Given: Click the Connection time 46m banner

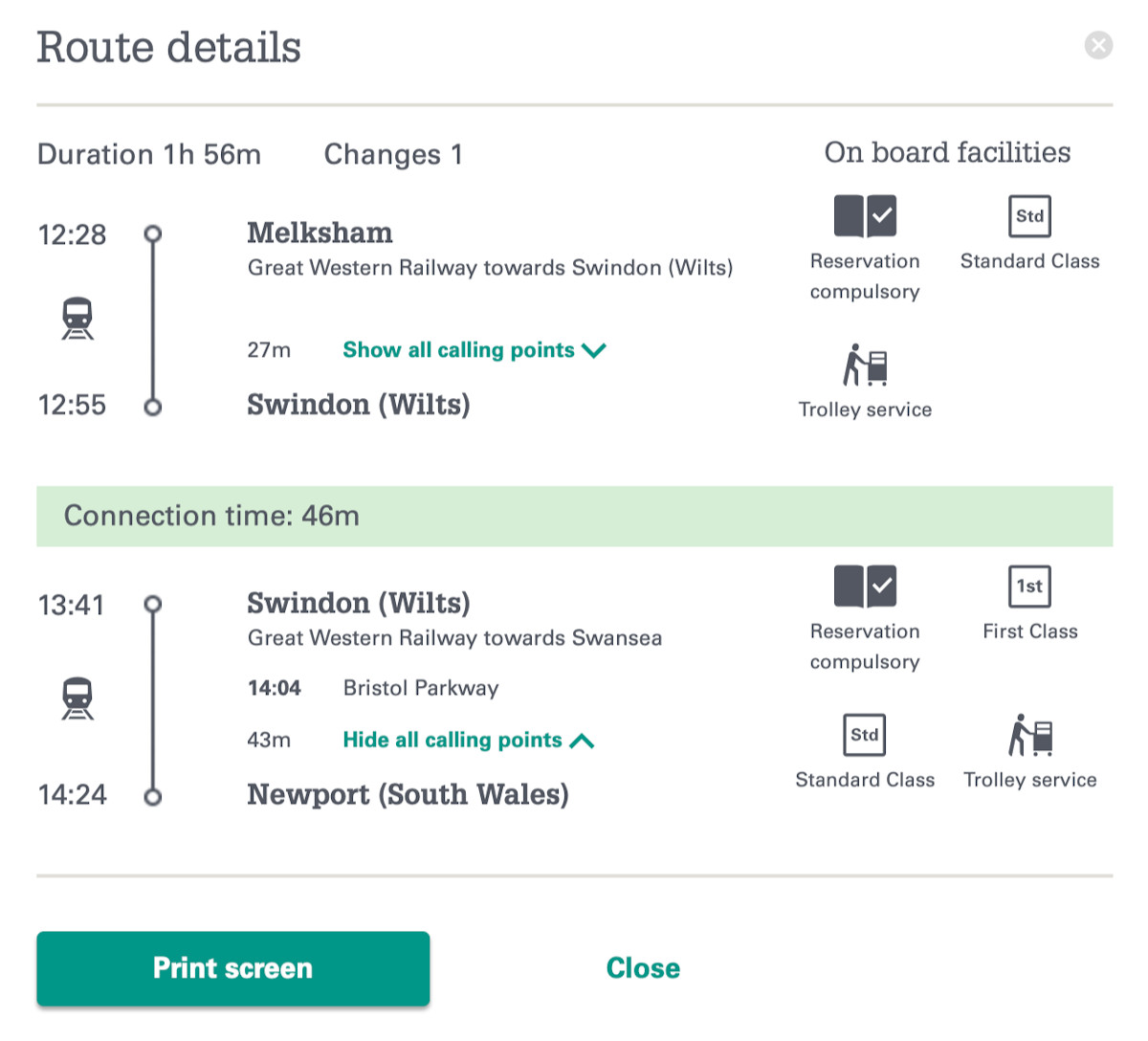Looking at the screenshot, I should coord(574,516).
